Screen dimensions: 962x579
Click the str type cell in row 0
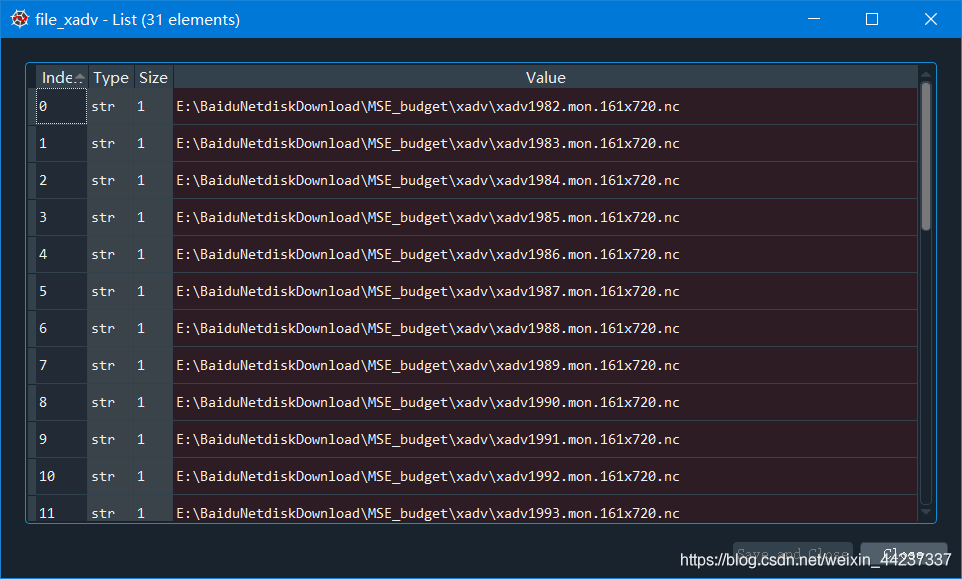tap(110, 106)
